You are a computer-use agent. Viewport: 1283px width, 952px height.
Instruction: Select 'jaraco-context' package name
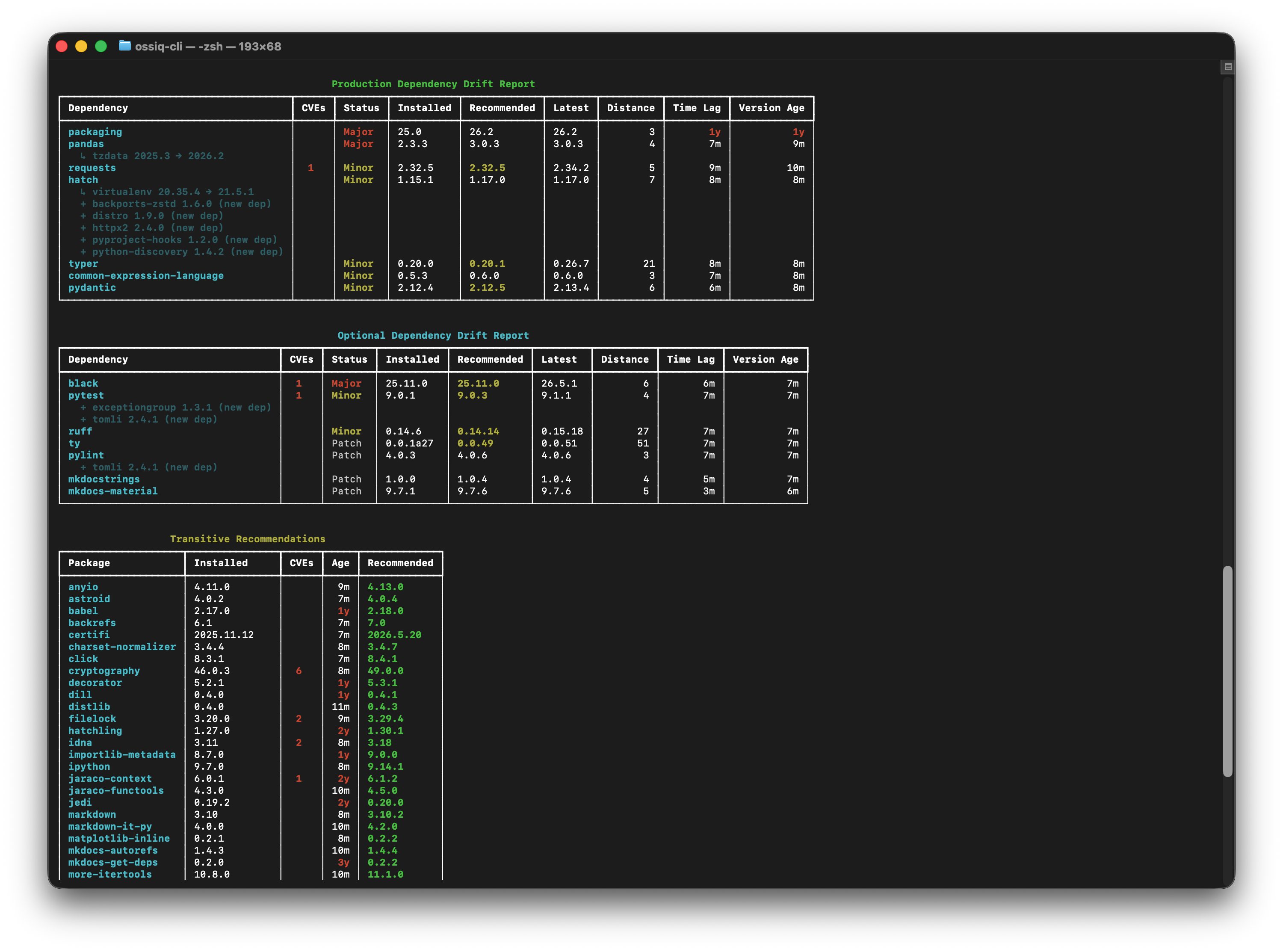tap(110, 778)
